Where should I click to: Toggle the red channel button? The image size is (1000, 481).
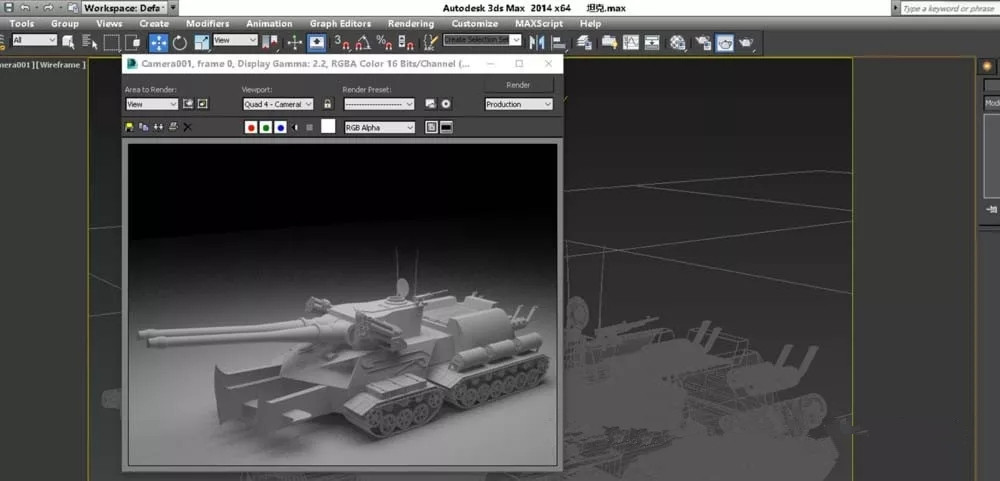pyautogui.click(x=251, y=127)
